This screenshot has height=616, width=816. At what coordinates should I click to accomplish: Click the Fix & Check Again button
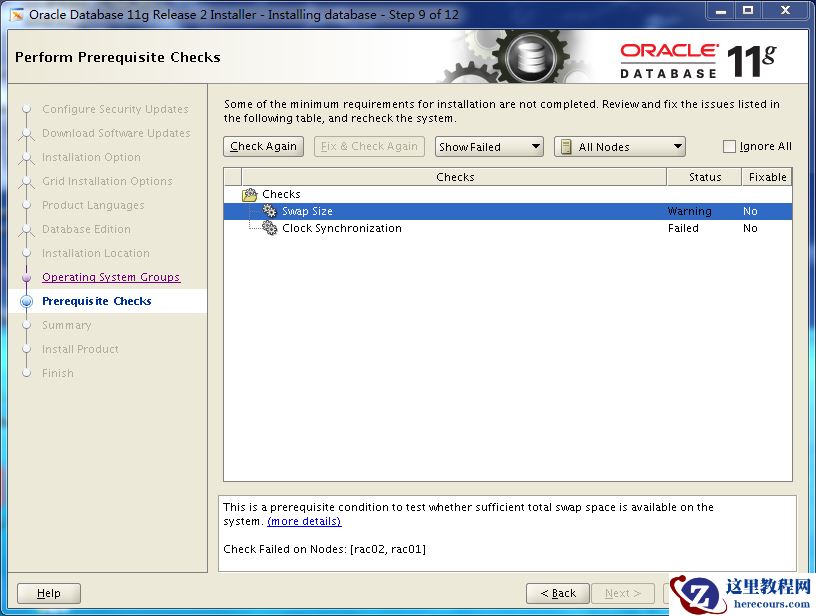(x=369, y=146)
